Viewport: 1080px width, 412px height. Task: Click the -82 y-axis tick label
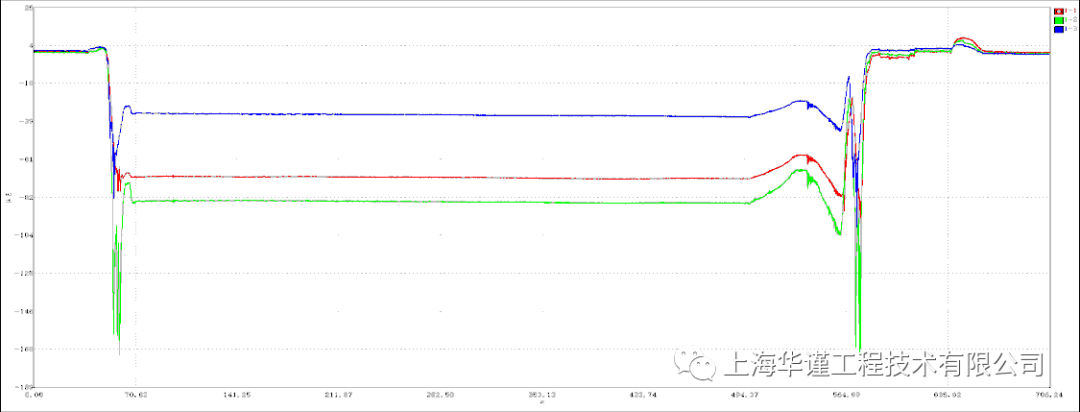coord(28,197)
